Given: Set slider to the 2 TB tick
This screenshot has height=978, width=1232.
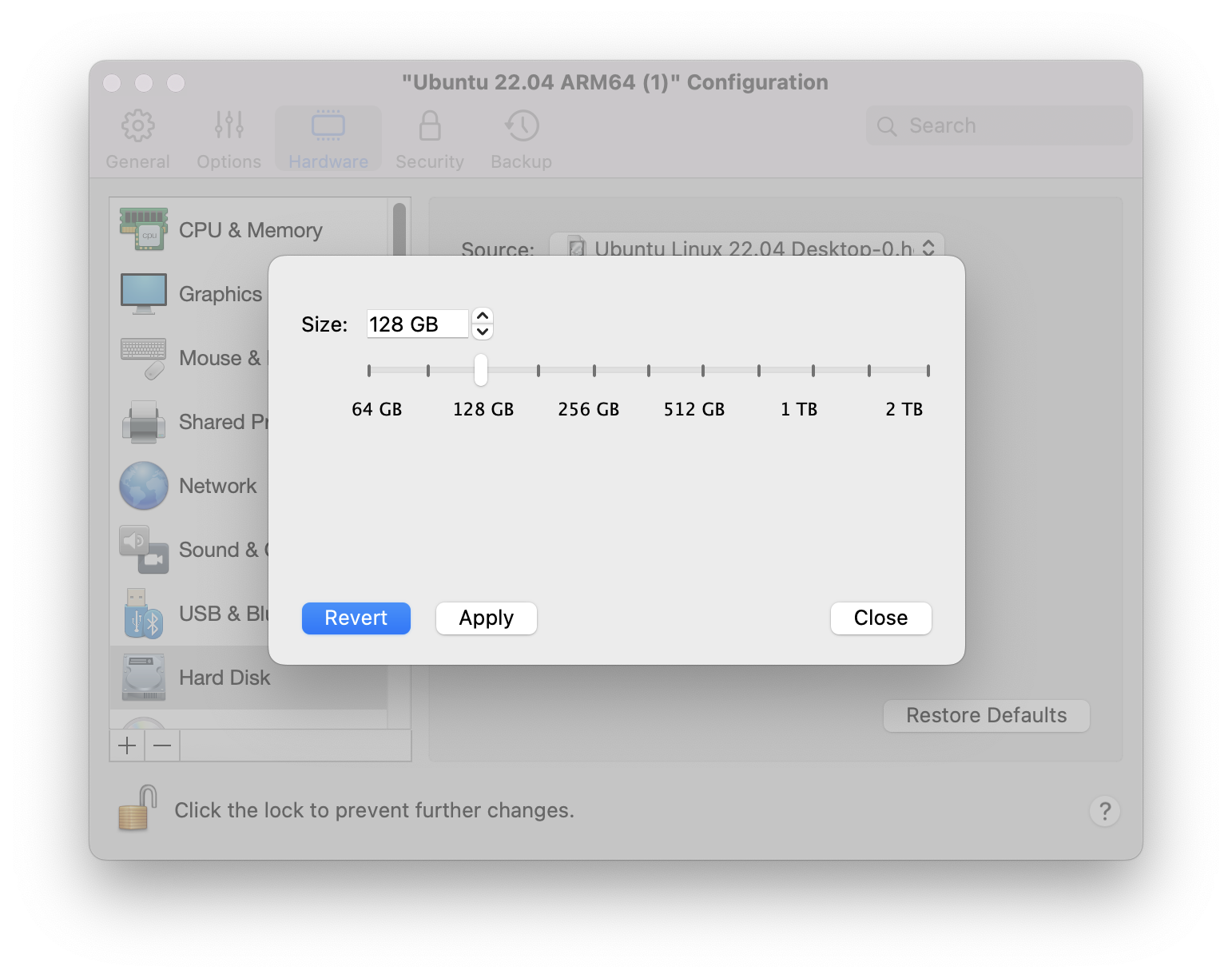Looking at the screenshot, I should [928, 371].
